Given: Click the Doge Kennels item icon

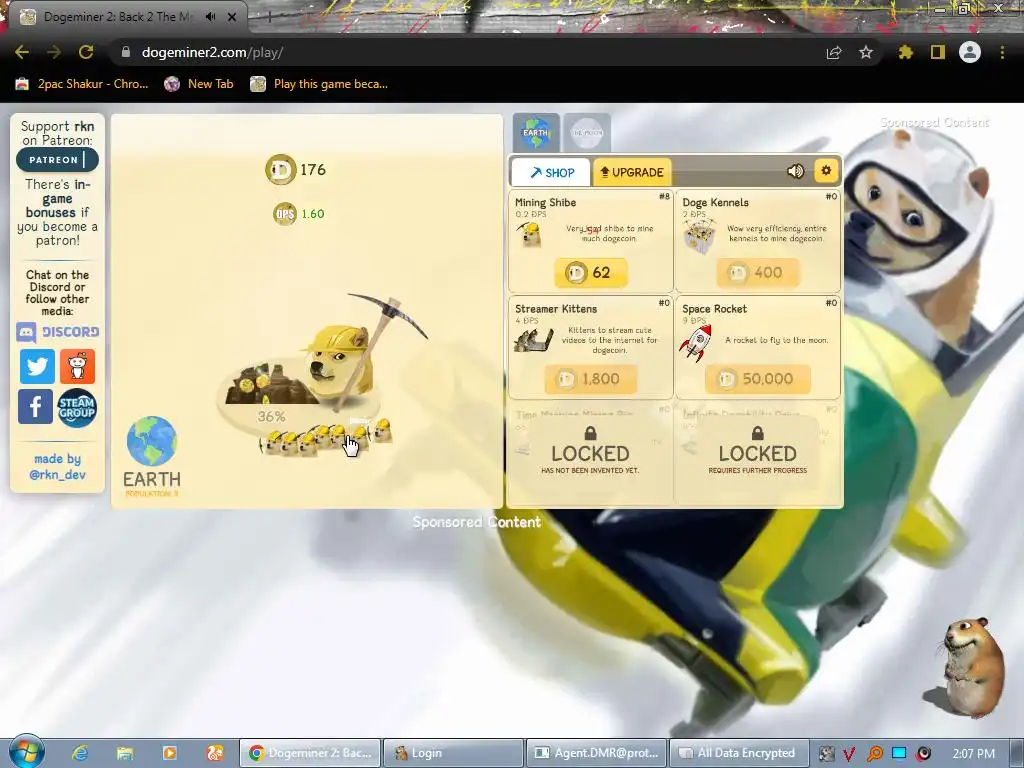Looking at the screenshot, I should (x=699, y=236).
